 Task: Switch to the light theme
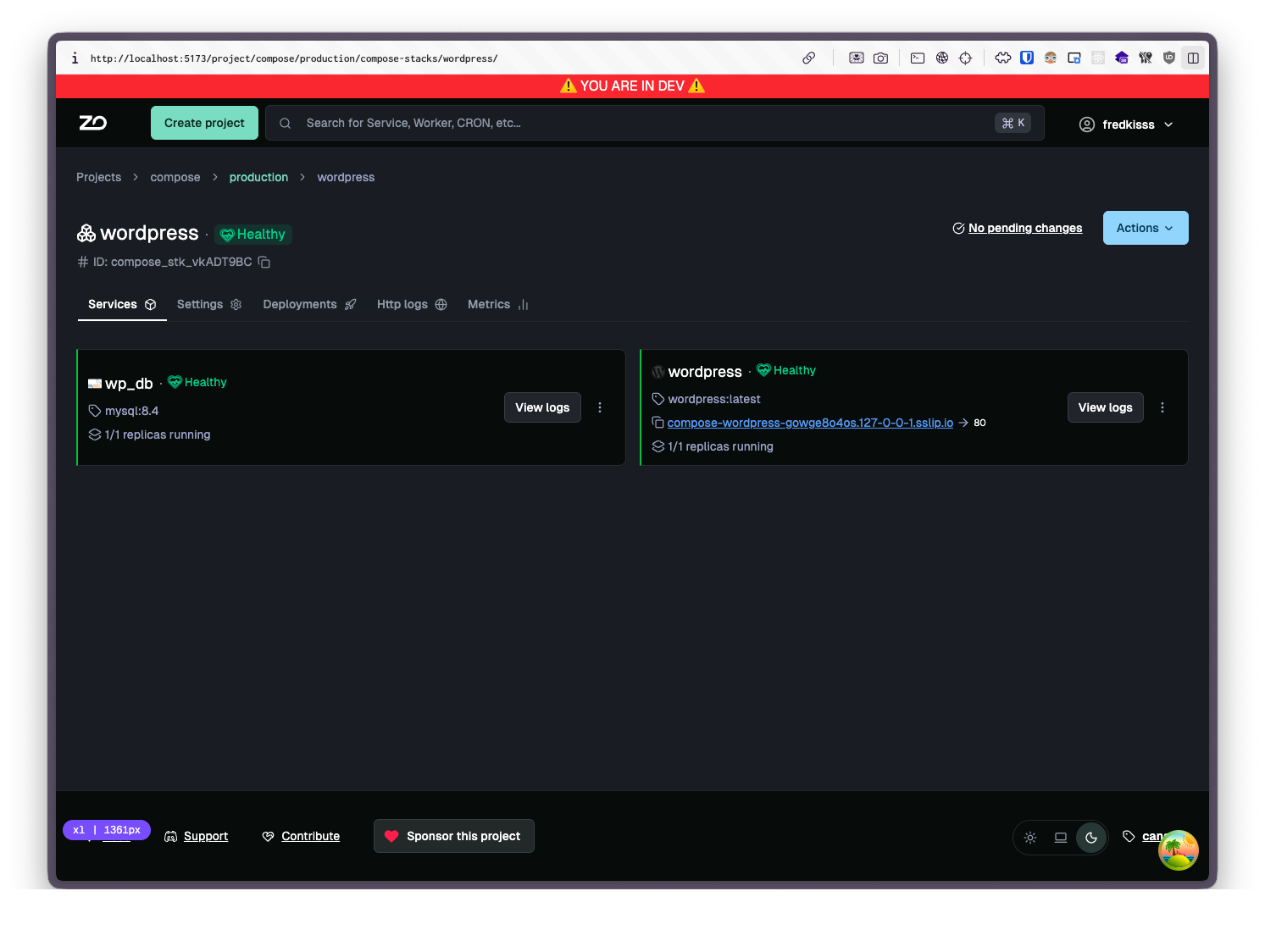click(1030, 838)
